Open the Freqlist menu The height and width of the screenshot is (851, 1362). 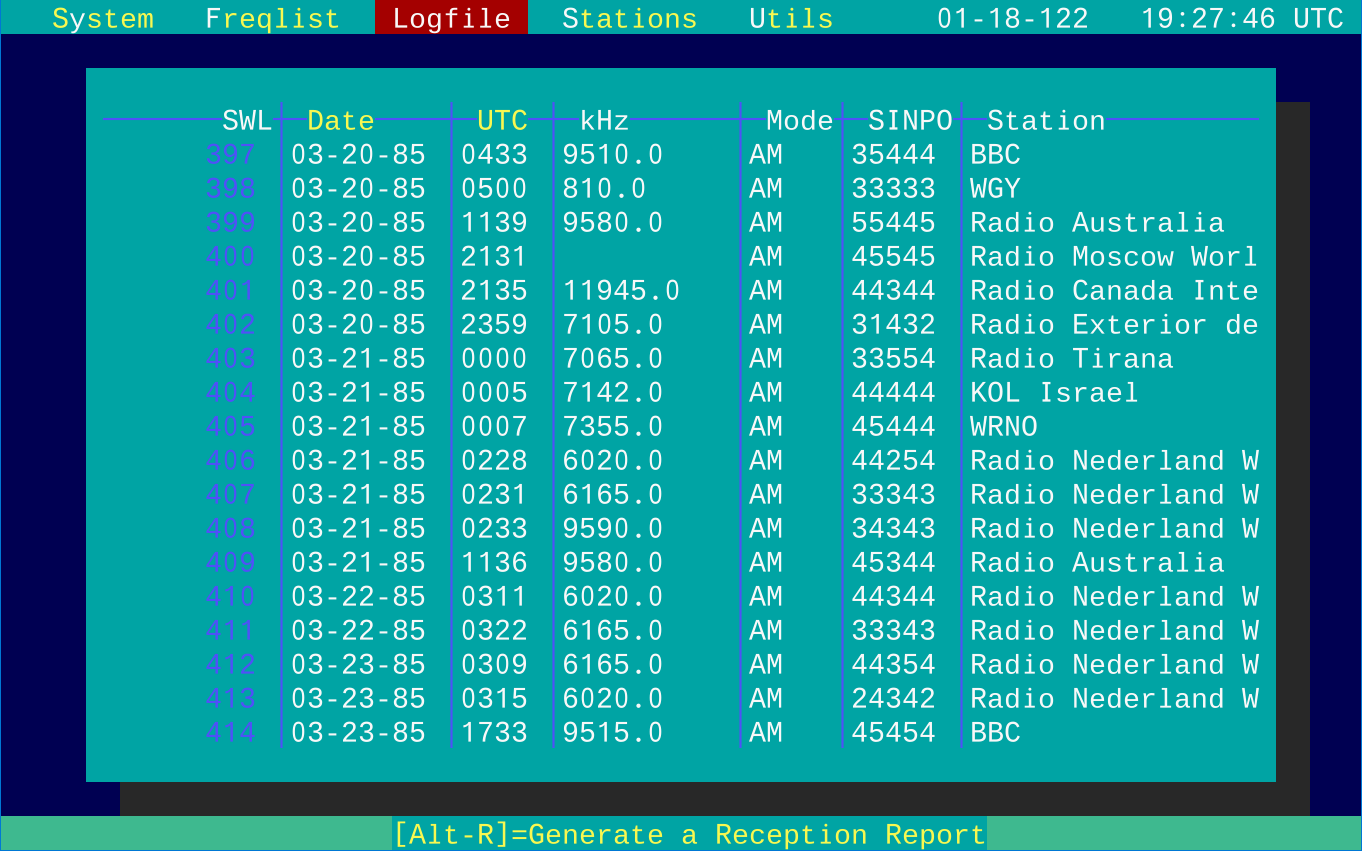(272, 18)
